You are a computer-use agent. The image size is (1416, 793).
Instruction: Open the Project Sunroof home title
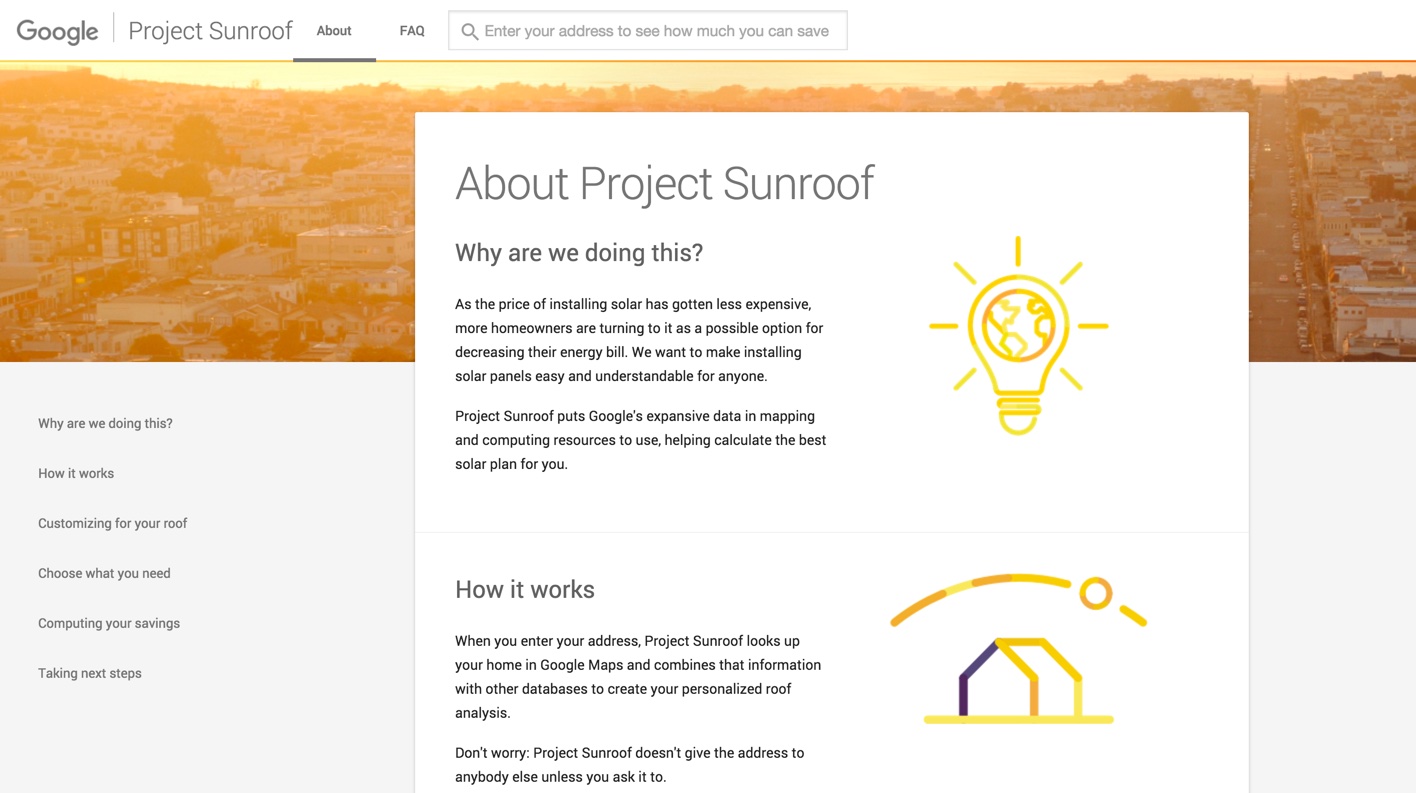coord(210,31)
